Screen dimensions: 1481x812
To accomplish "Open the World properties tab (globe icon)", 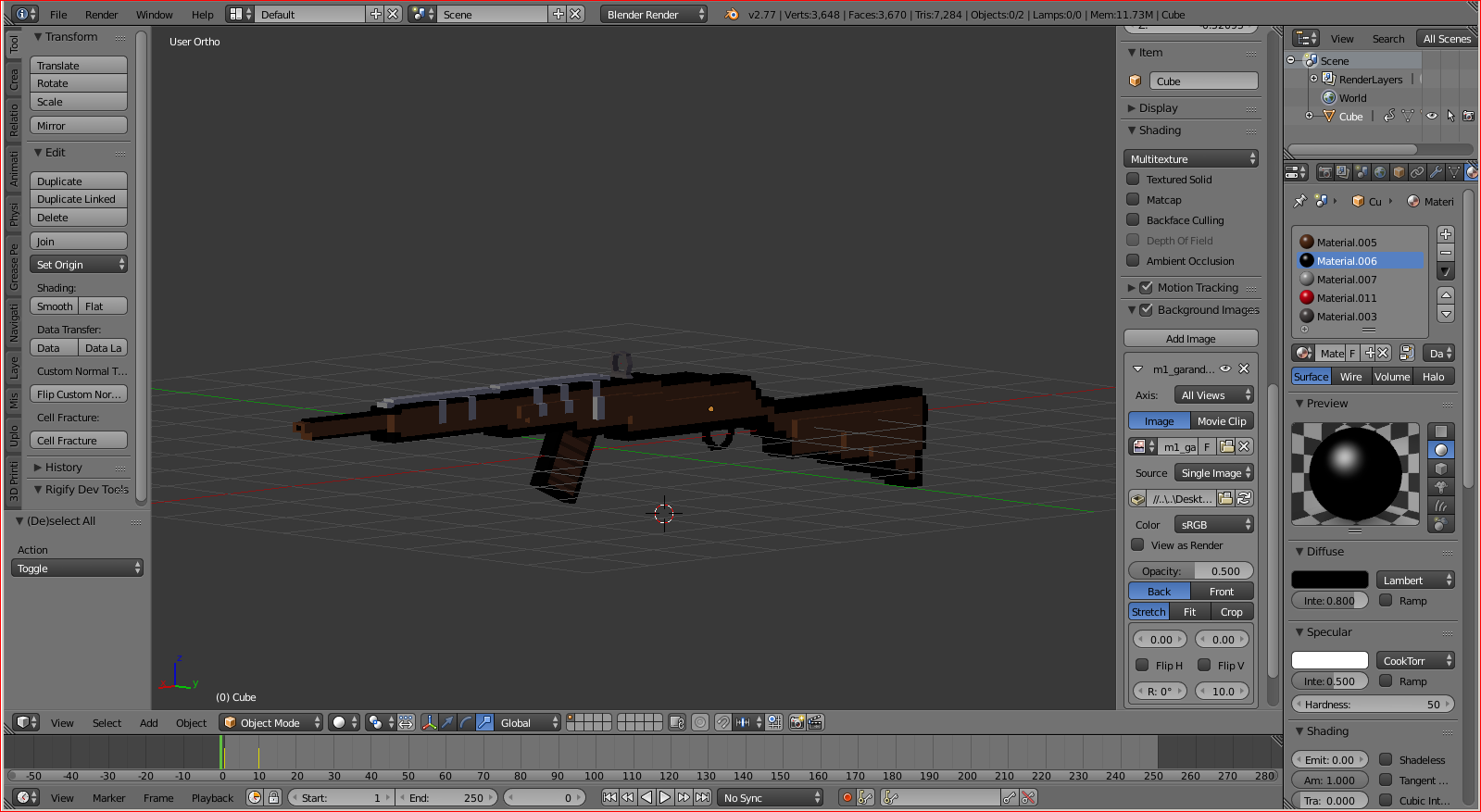I will coord(1380,172).
